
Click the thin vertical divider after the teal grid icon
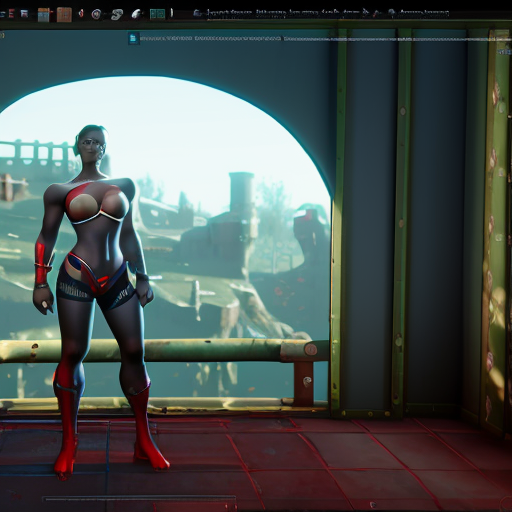click(x=172, y=13)
